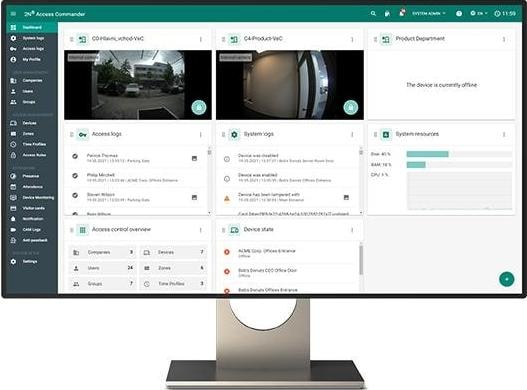Open CAM Logs in sidebar
The width and height of the screenshot is (527, 390).
pos(32,230)
